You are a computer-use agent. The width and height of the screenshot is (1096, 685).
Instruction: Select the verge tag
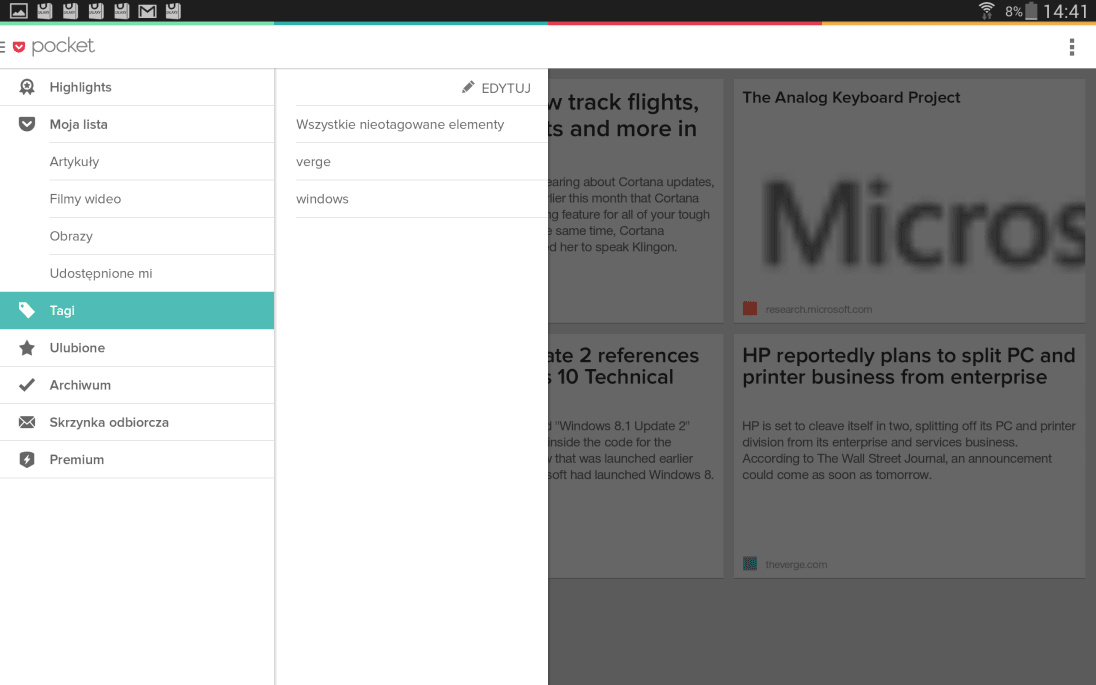[x=421, y=161]
